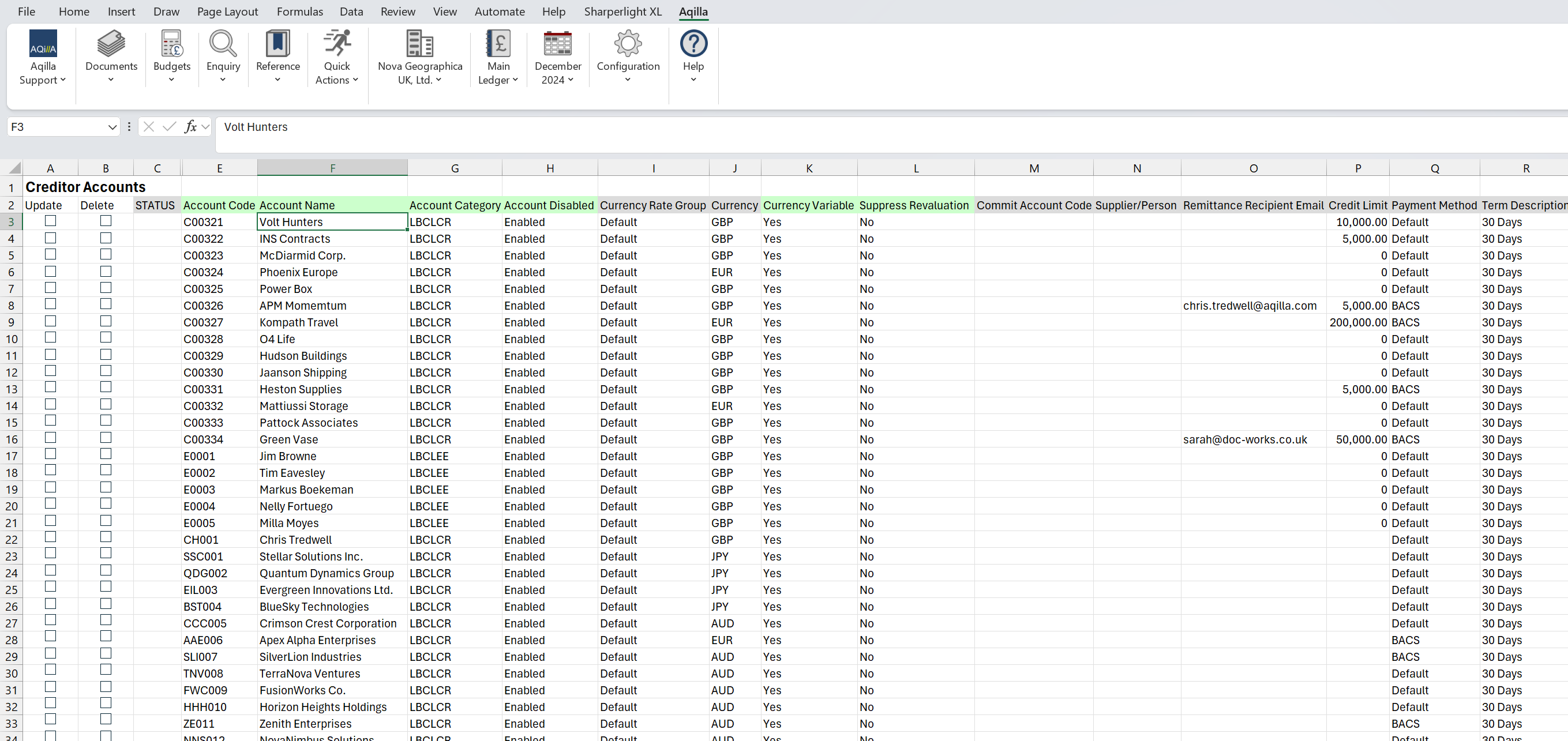Screen dimensions: 1568x741
Task: Tick the Delete checkbox for INS Contracts
Action: pos(106,238)
